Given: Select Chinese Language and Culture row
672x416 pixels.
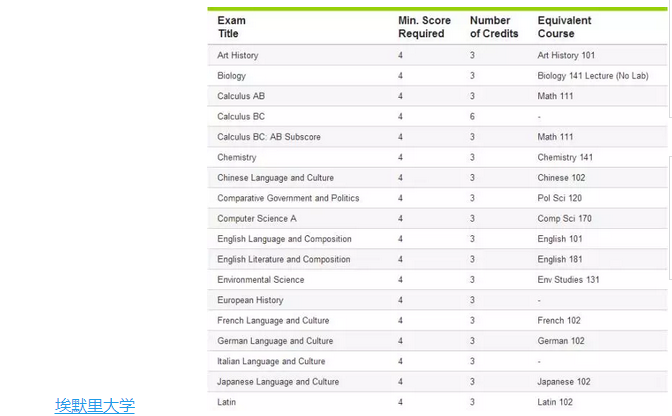Looking at the screenshot, I should [x=437, y=178].
